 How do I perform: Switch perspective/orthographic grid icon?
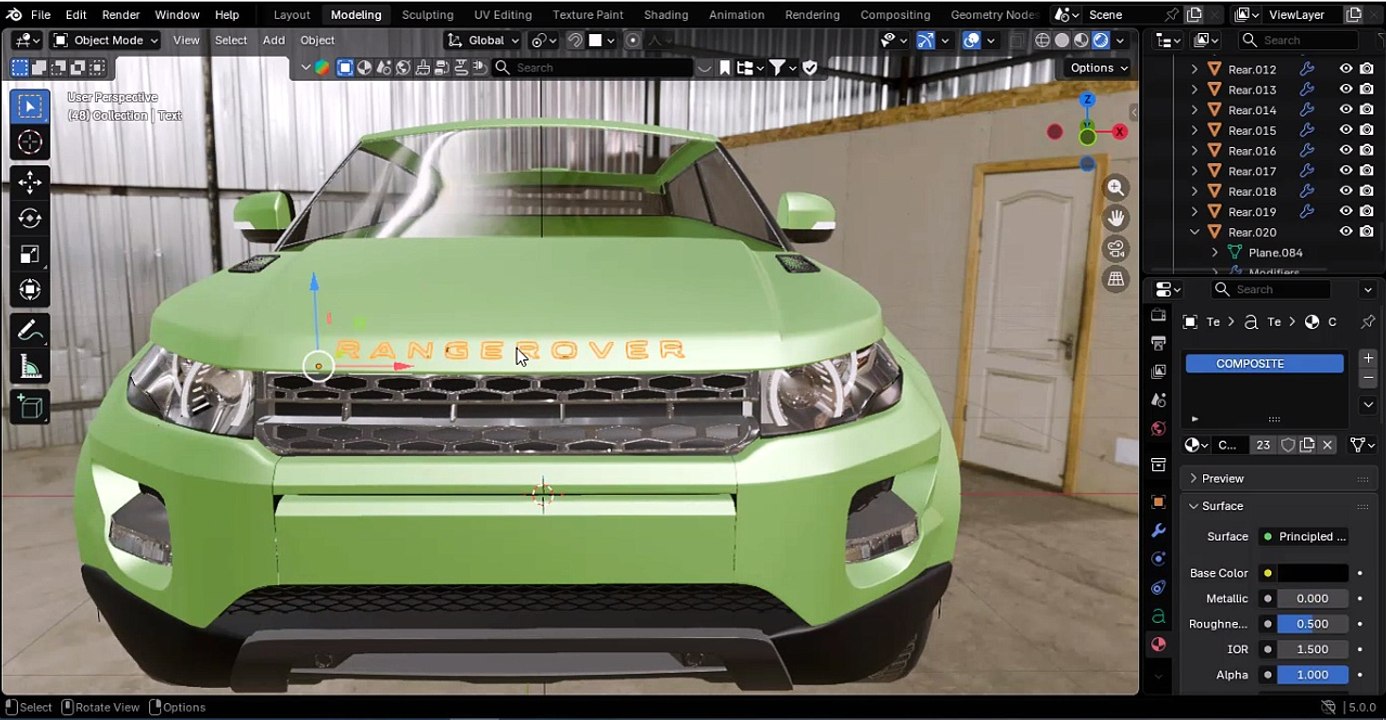click(1116, 279)
